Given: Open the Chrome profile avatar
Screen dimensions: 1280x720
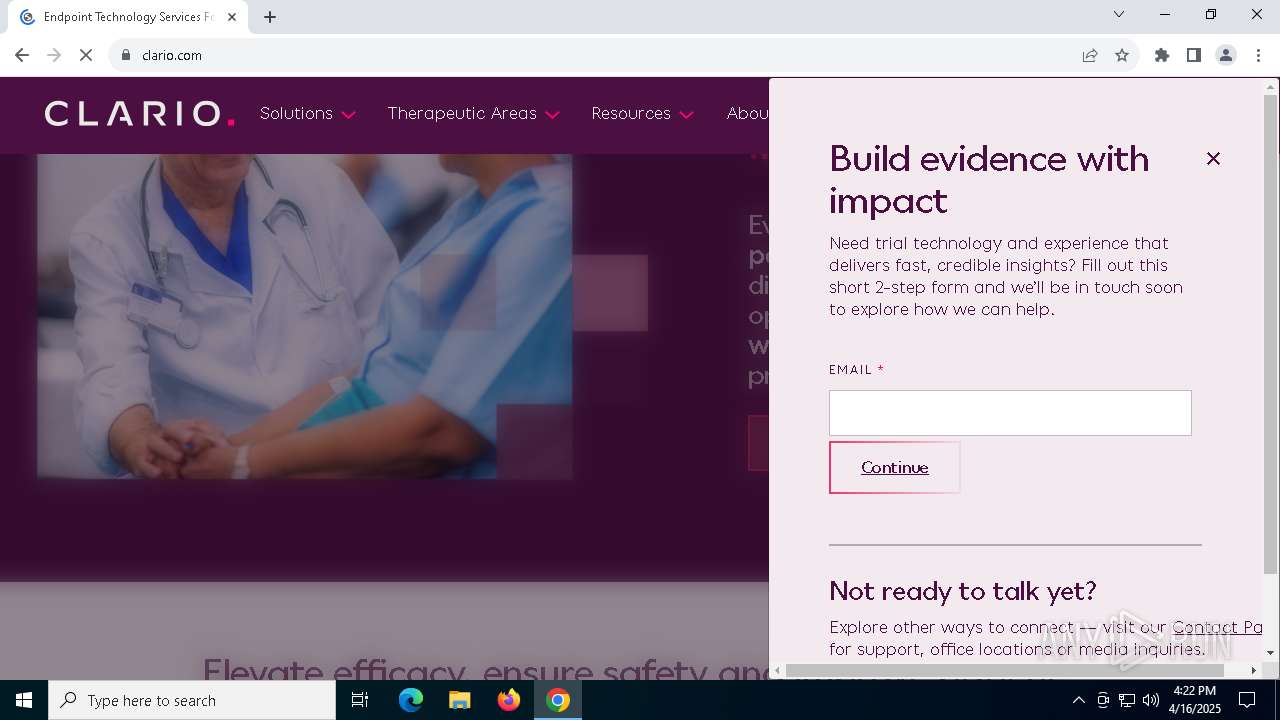Looking at the screenshot, I should (1226, 55).
